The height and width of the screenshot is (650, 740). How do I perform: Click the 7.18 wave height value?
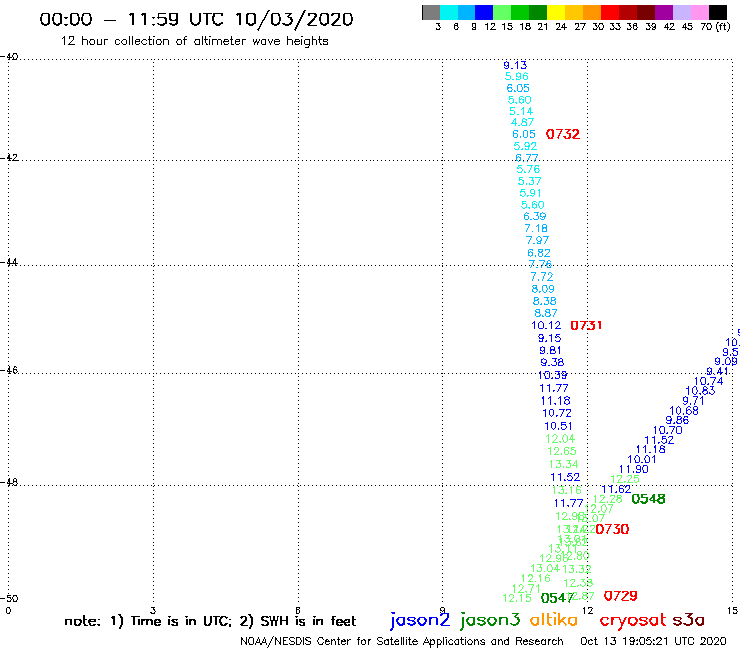tap(536, 228)
